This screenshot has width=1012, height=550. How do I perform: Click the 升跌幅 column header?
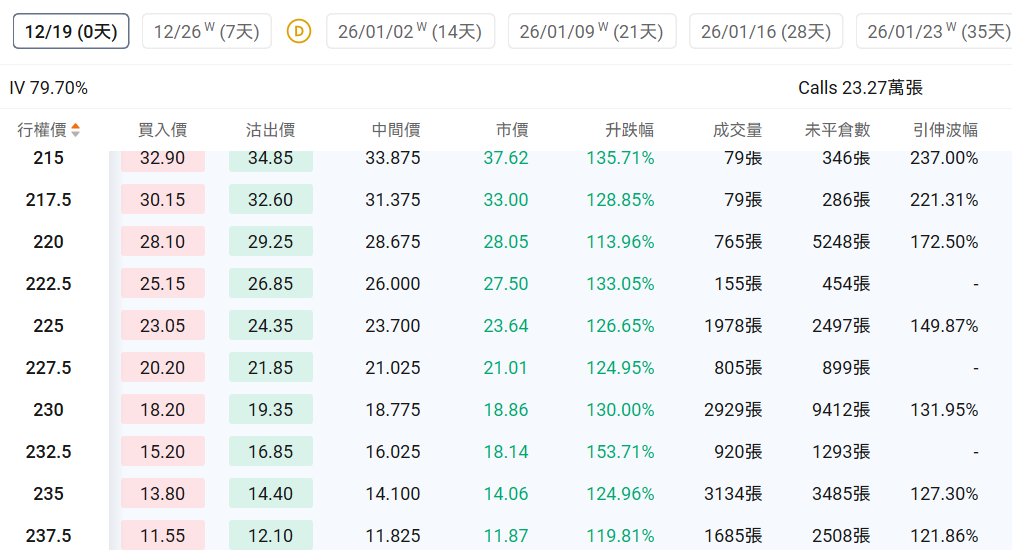(629, 130)
